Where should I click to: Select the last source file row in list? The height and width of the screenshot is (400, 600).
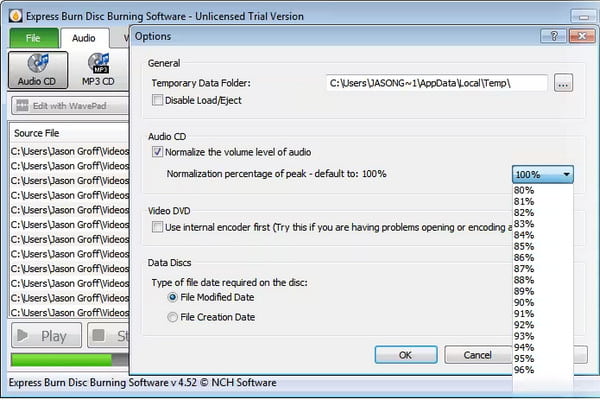[70, 313]
